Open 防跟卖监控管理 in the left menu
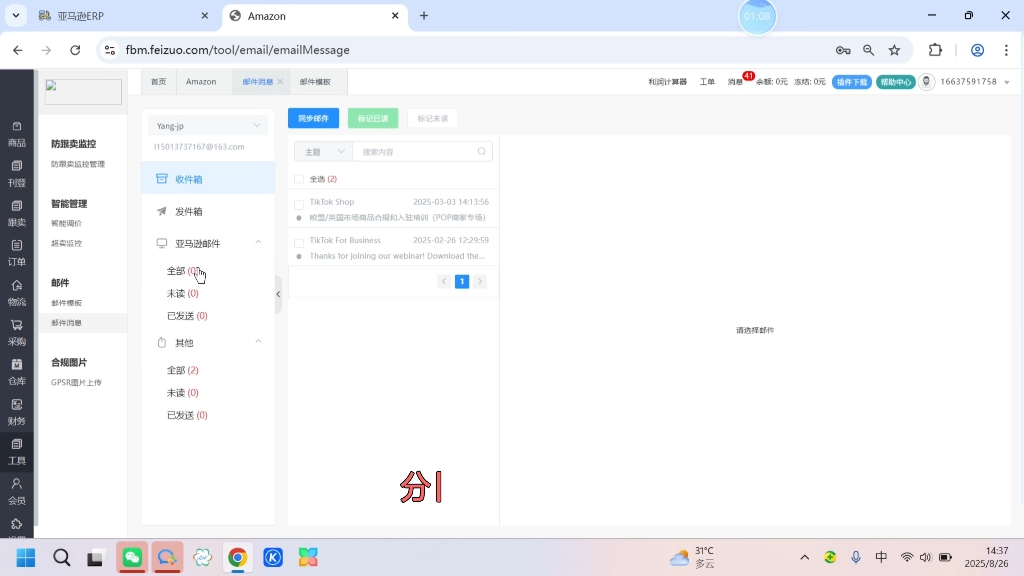Viewport: 1024px width, 576px height. (78, 164)
